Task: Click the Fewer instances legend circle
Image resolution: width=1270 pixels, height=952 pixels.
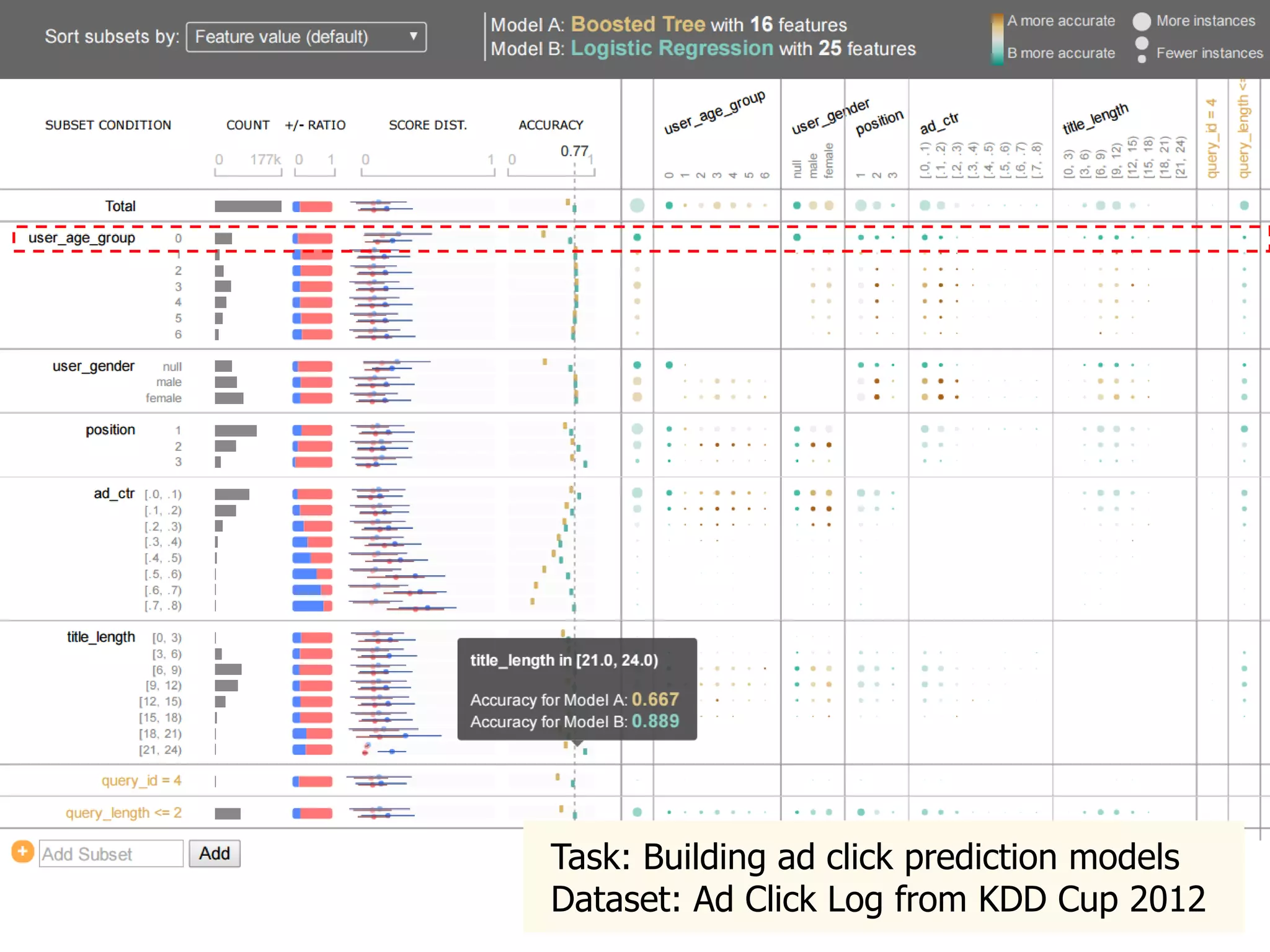Action: (x=1142, y=59)
